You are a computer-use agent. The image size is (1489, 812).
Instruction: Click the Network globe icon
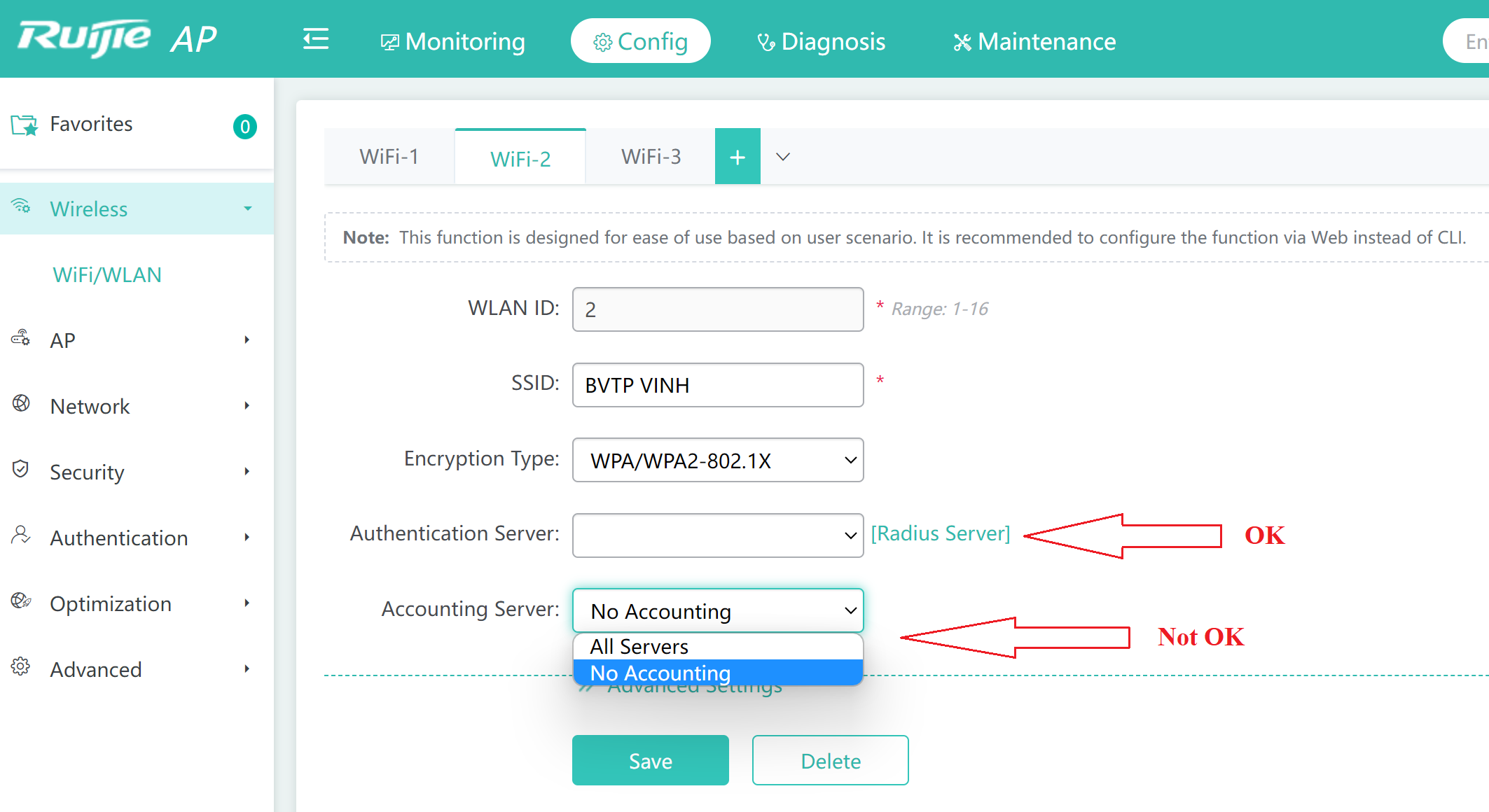[21, 404]
